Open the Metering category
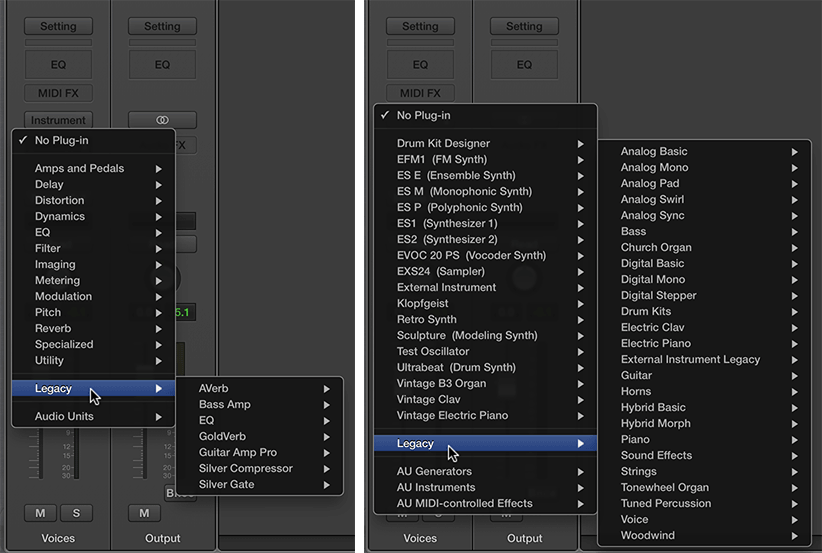Image resolution: width=822 pixels, height=553 pixels. click(93, 280)
